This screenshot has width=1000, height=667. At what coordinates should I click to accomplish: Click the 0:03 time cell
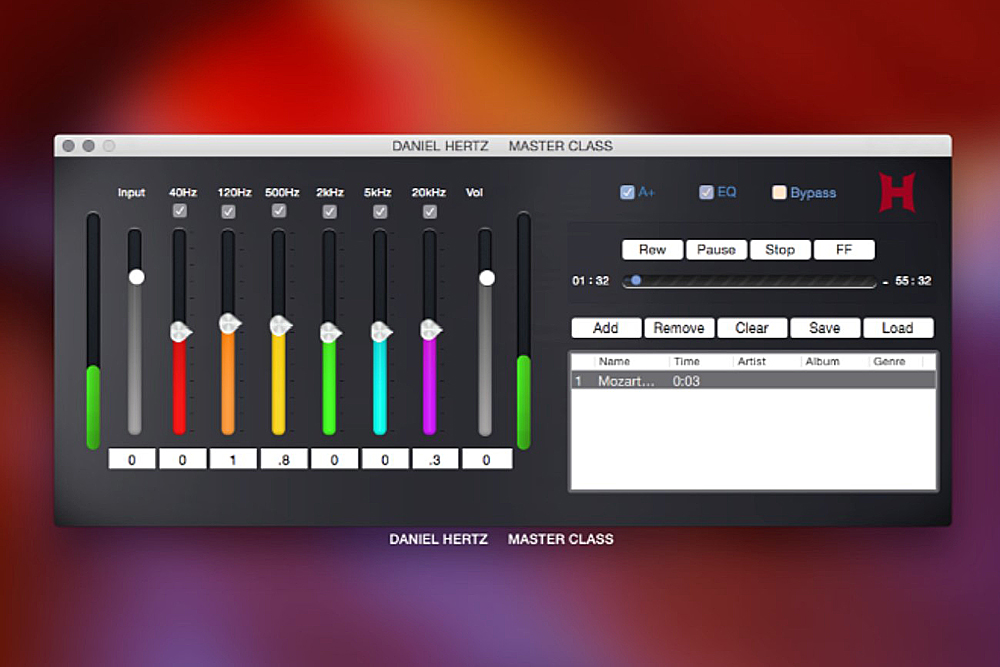[x=686, y=381]
